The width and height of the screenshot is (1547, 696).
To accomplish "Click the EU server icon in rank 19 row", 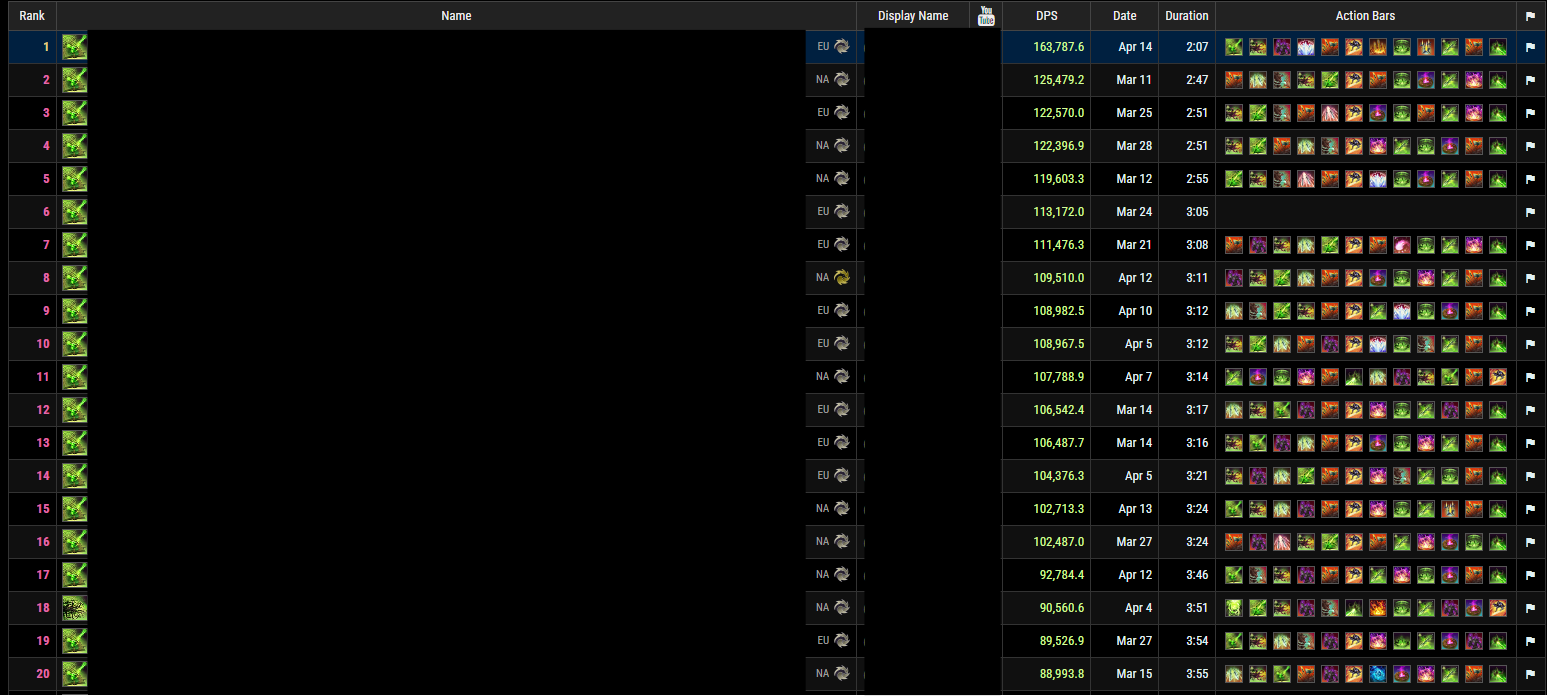I will click(x=842, y=640).
